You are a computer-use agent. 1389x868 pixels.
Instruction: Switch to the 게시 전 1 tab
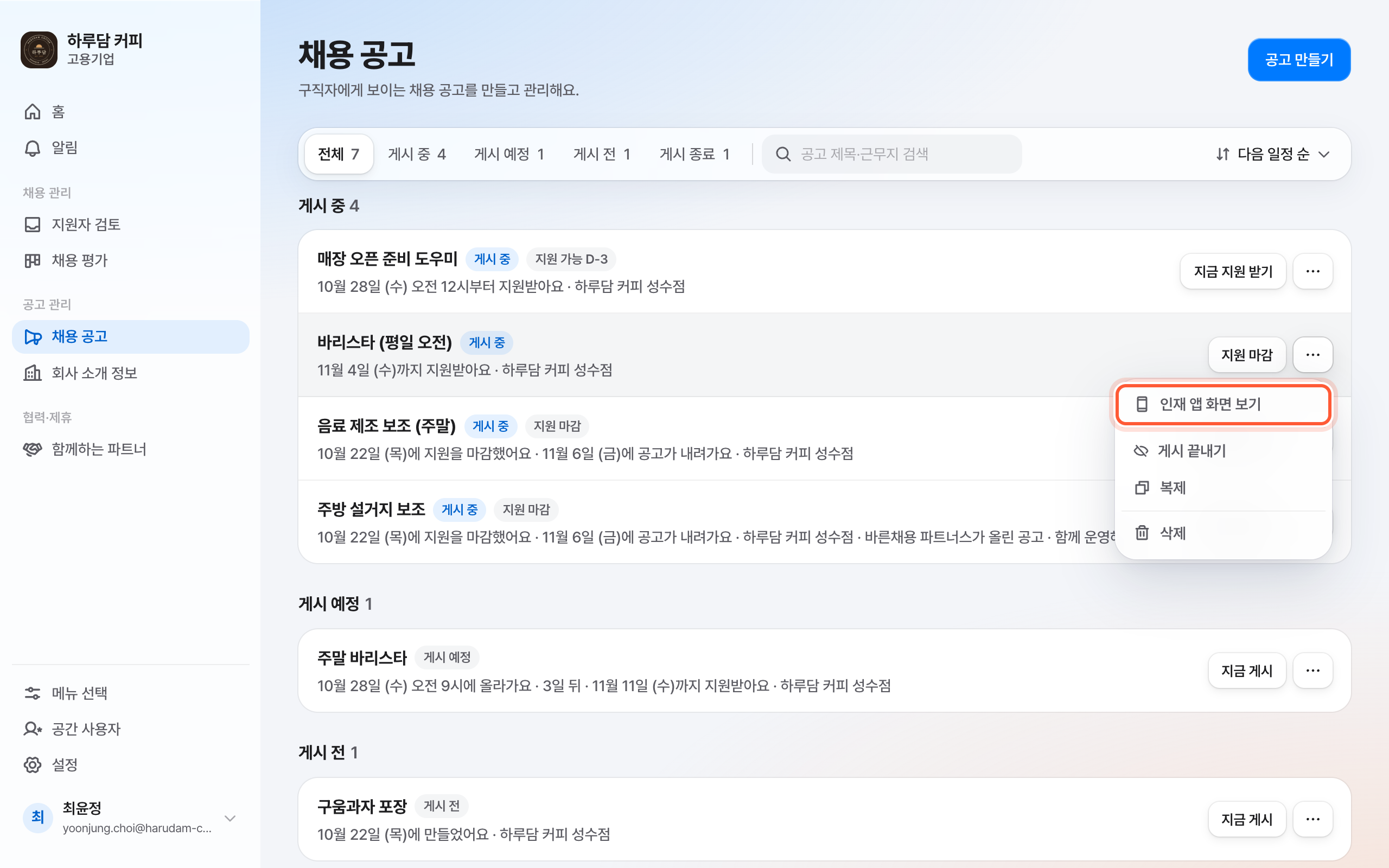coord(602,154)
